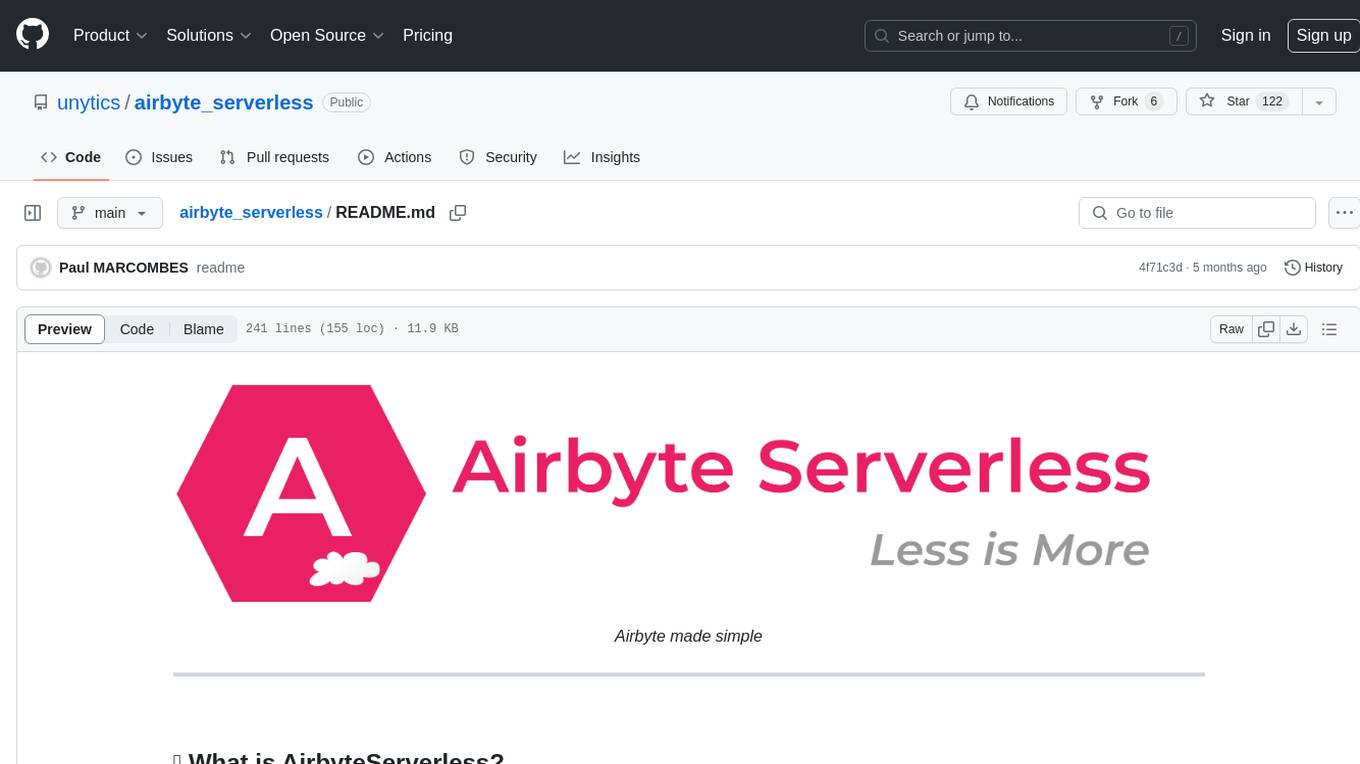Click the fork count 6
Viewport: 1360px width, 764px height.
[x=1154, y=102]
